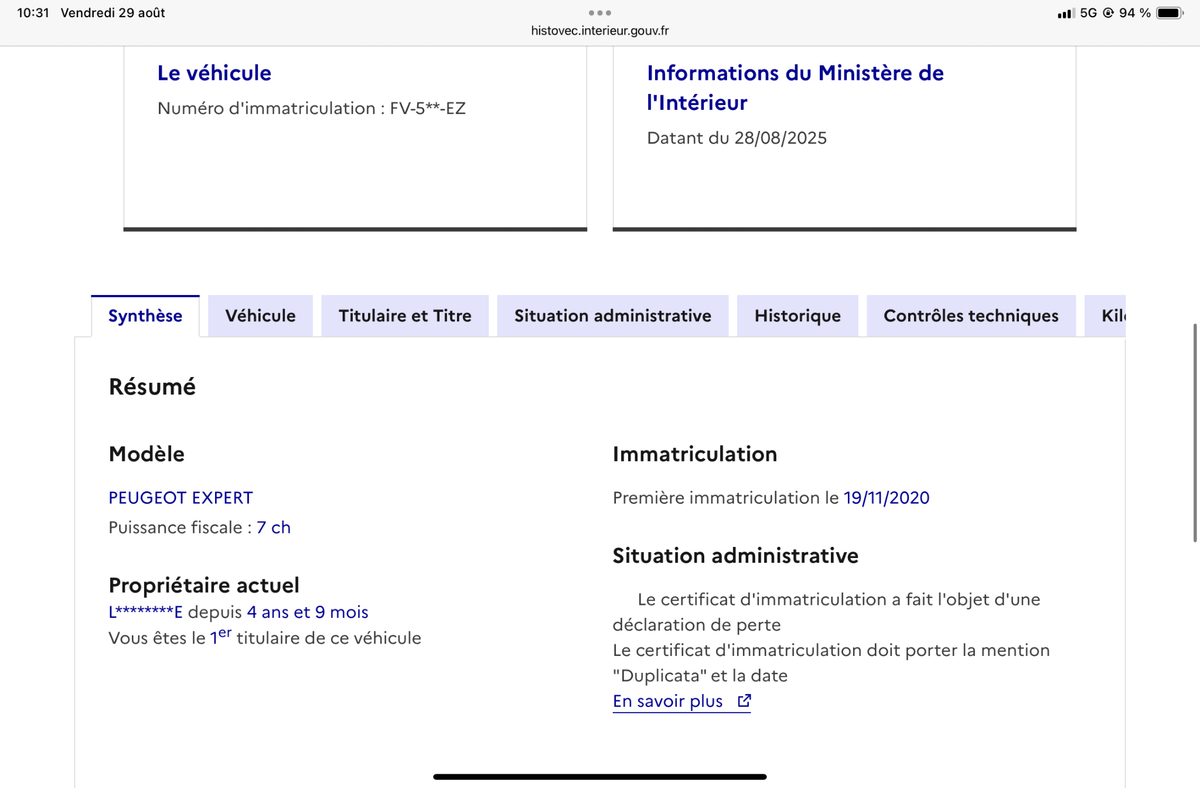
Task: Go to the Historique tab
Action: point(797,316)
